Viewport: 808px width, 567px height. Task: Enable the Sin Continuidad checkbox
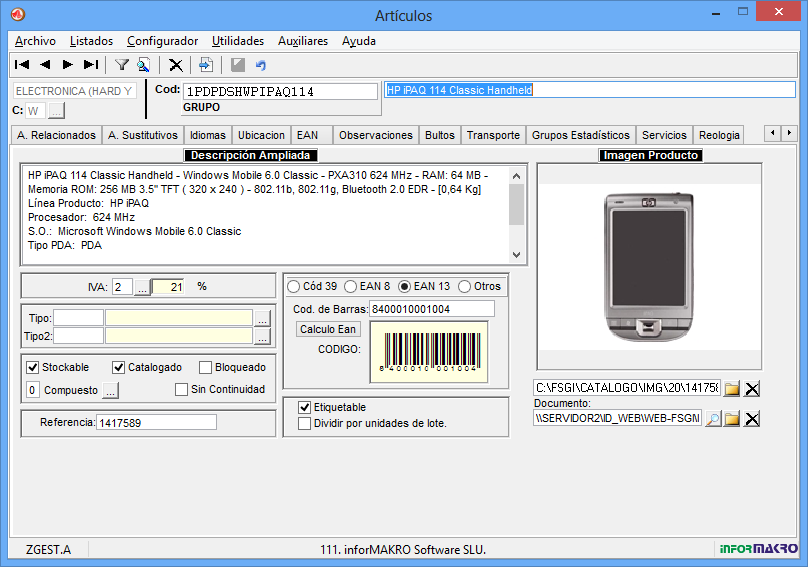point(181,389)
